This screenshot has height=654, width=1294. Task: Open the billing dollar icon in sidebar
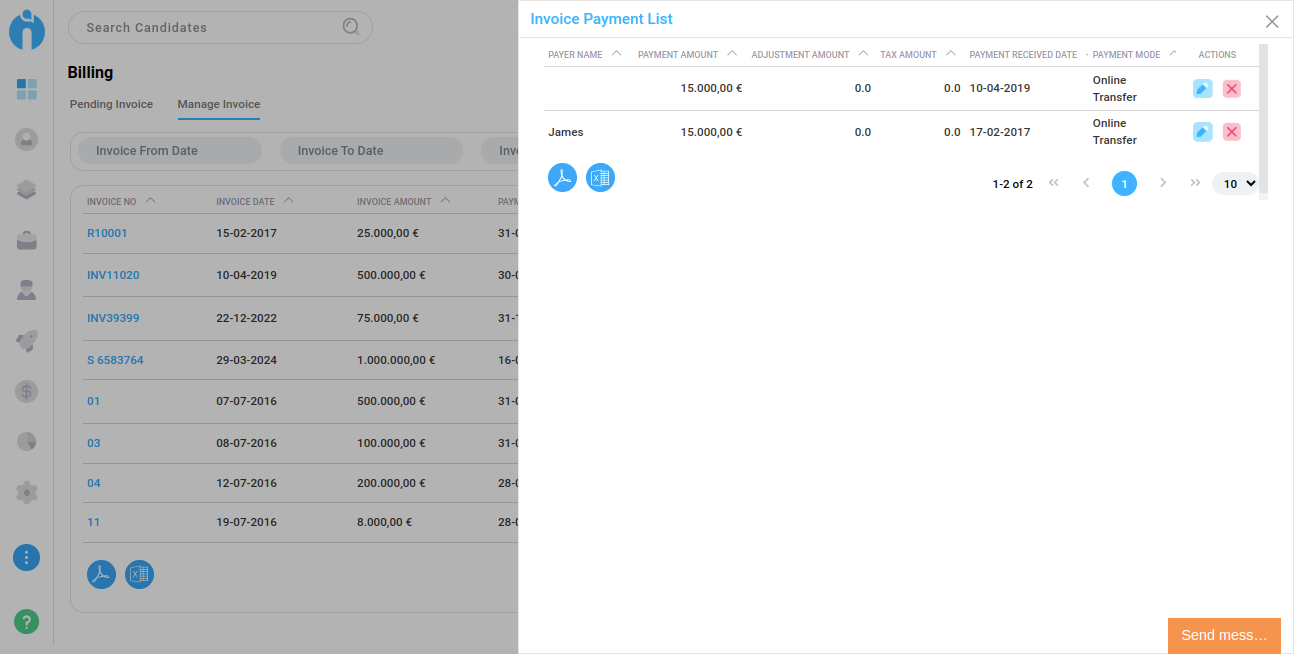coord(27,391)
